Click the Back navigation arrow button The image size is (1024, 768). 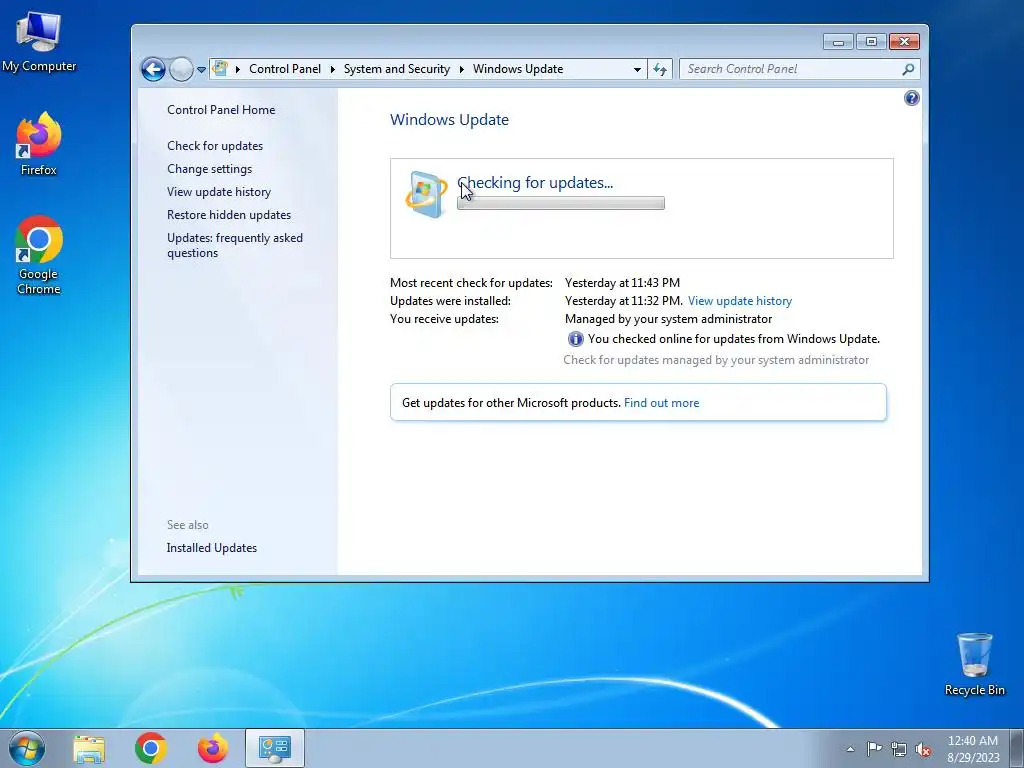coord(153,69)
